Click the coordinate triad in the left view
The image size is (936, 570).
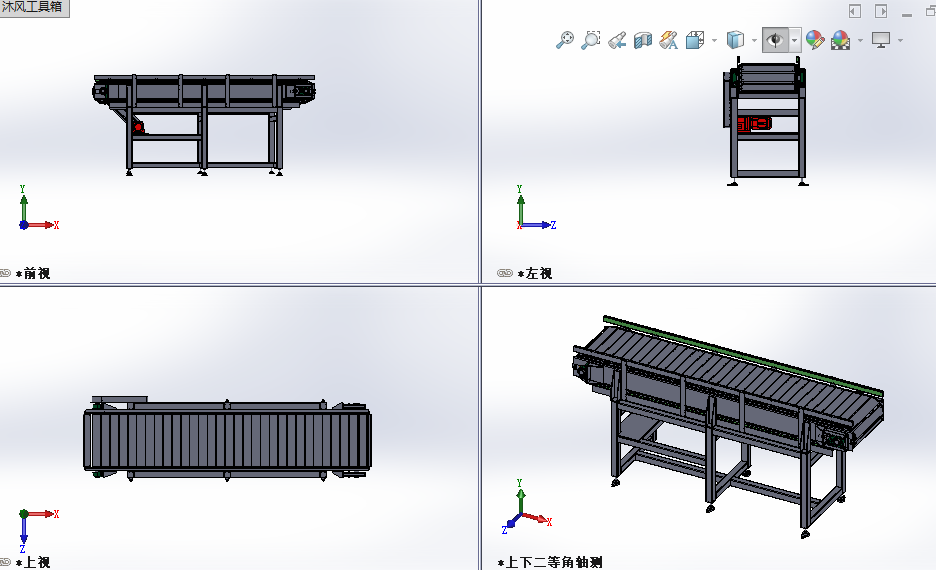tap(536, 207)
